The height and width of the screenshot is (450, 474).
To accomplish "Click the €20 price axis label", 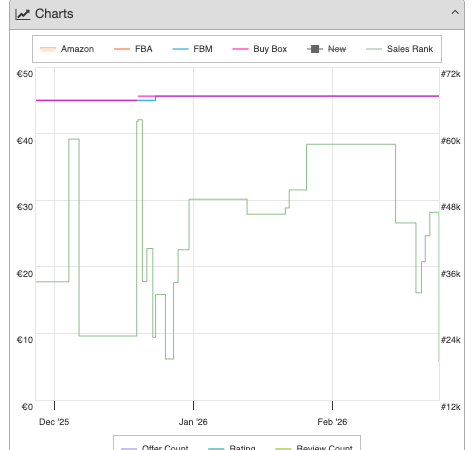I will [x=25, y=274].
